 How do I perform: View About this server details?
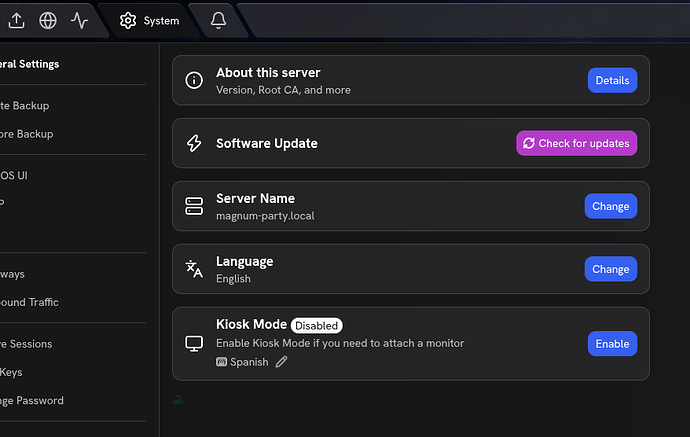click(612, 81)
